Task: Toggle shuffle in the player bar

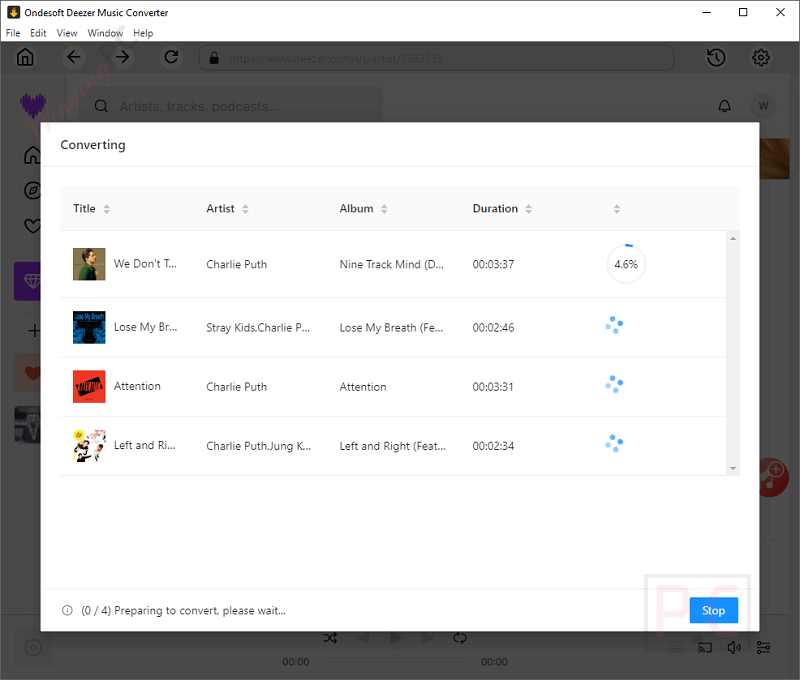Action: [x=330, y=638]
